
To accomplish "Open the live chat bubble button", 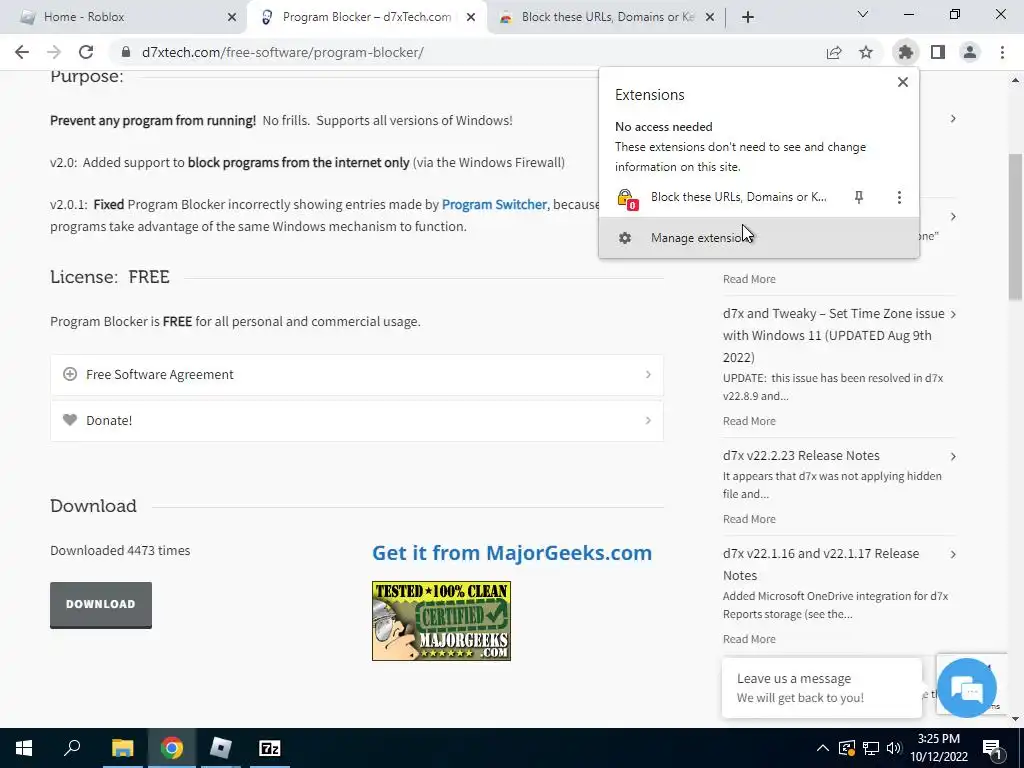I will (967, 688).
